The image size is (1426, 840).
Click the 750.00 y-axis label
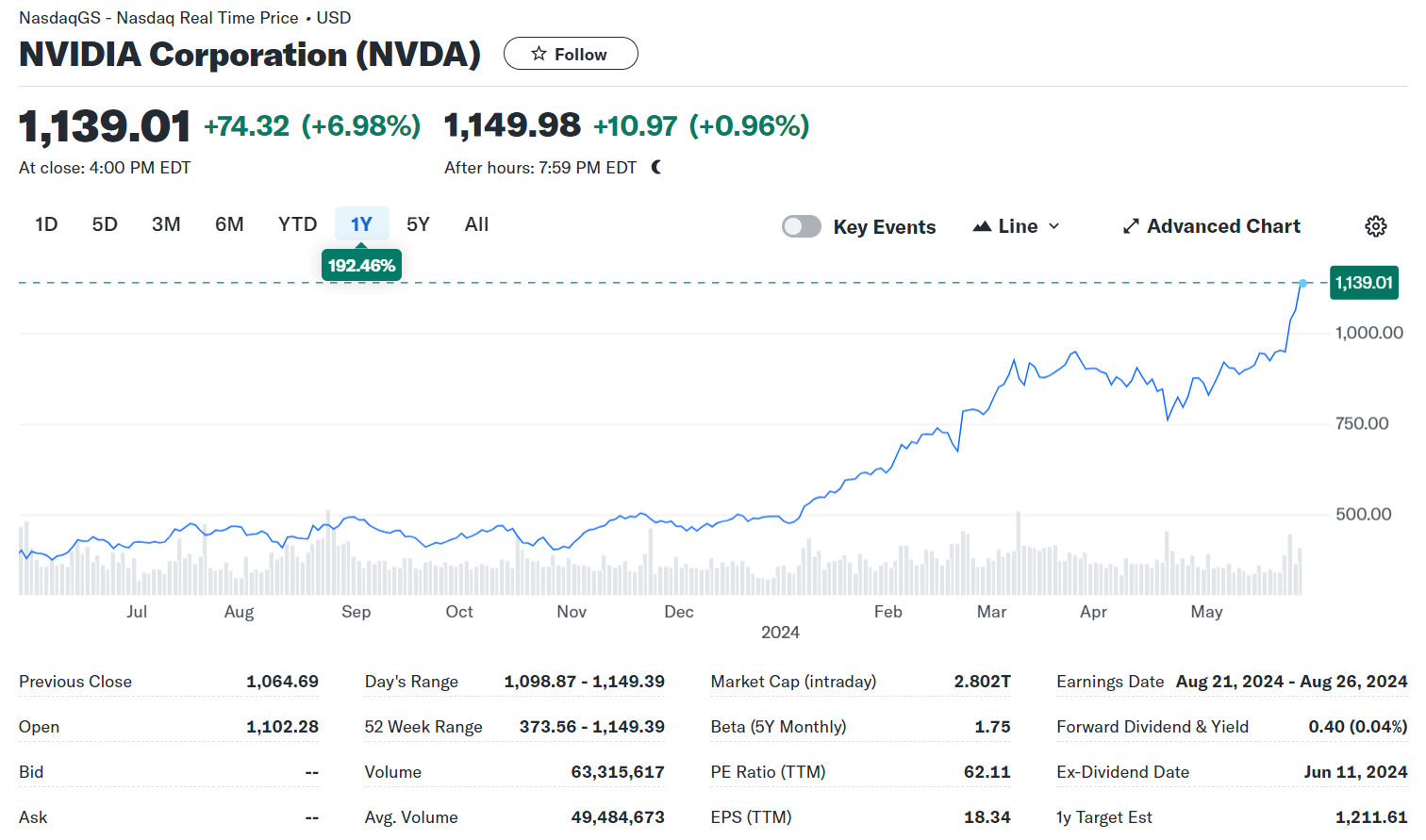click(x=1362, y=423)
